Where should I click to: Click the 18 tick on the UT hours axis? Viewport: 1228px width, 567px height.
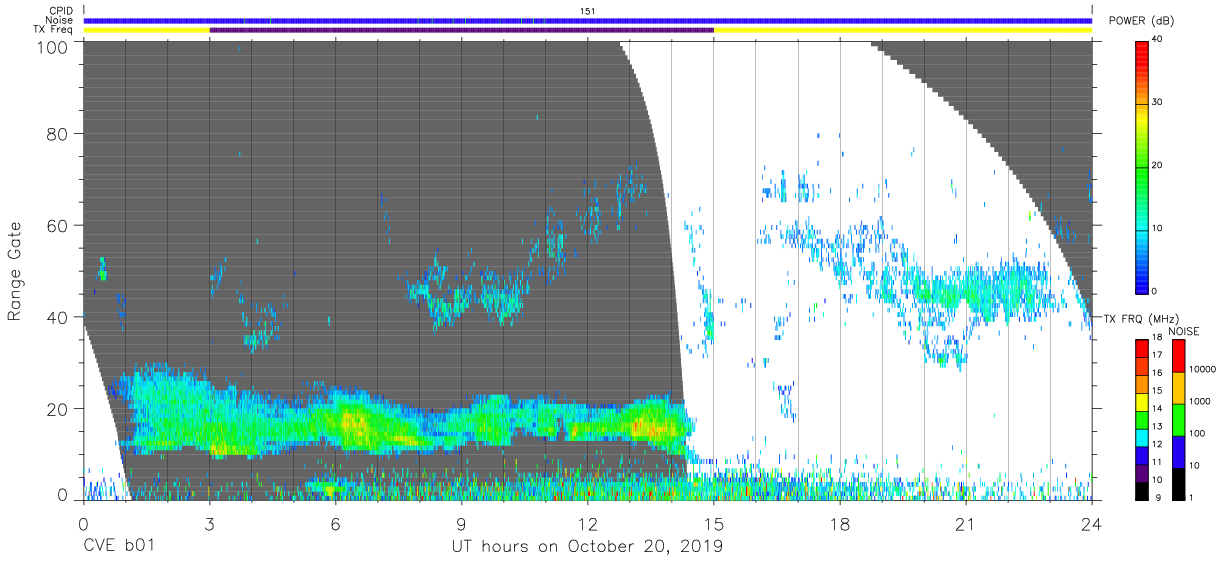840,522
